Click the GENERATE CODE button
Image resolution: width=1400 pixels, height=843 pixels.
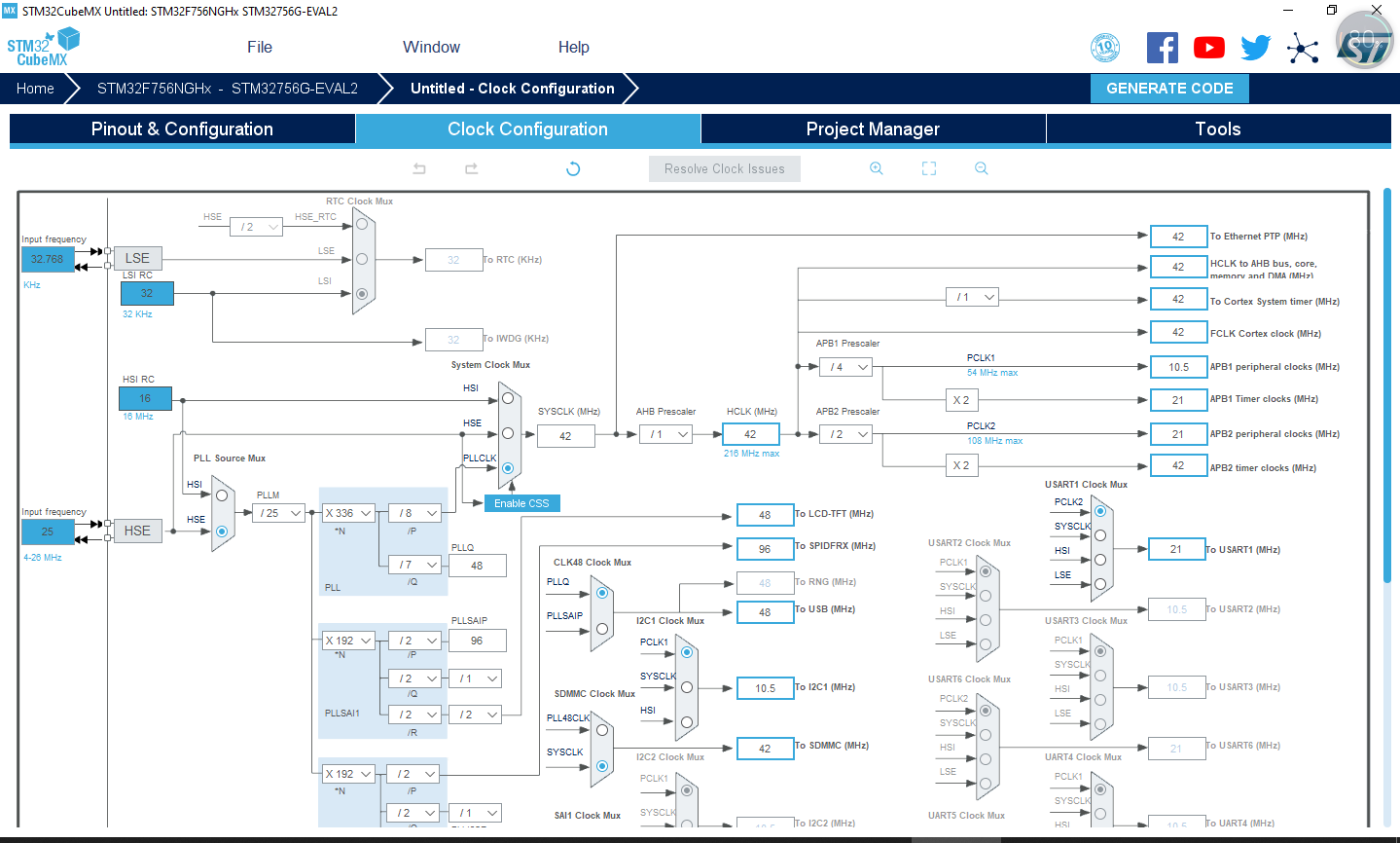coord(1169,89)
